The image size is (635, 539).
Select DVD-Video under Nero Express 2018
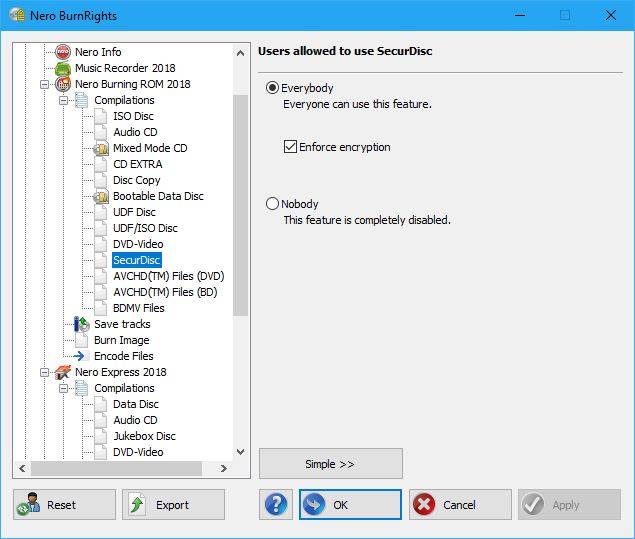pyautogui.click(x=138, y=452)
